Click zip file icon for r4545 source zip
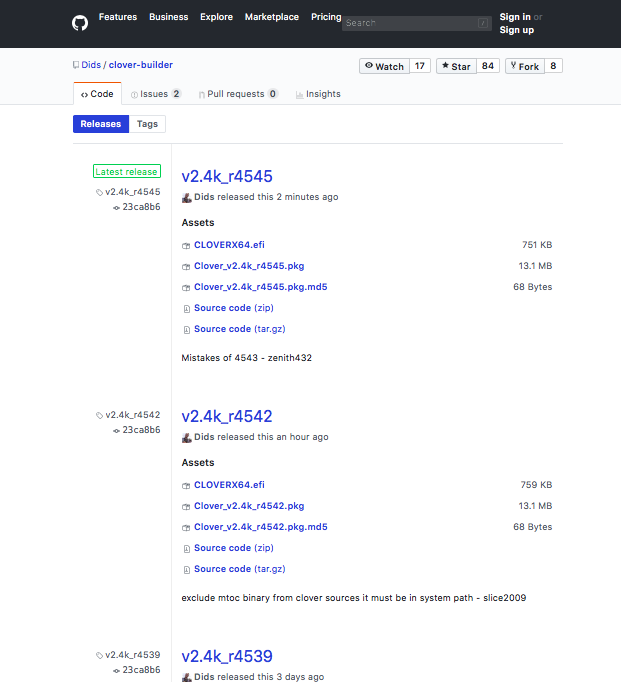This screenshot has width=621, height=682. click(187, 309)
